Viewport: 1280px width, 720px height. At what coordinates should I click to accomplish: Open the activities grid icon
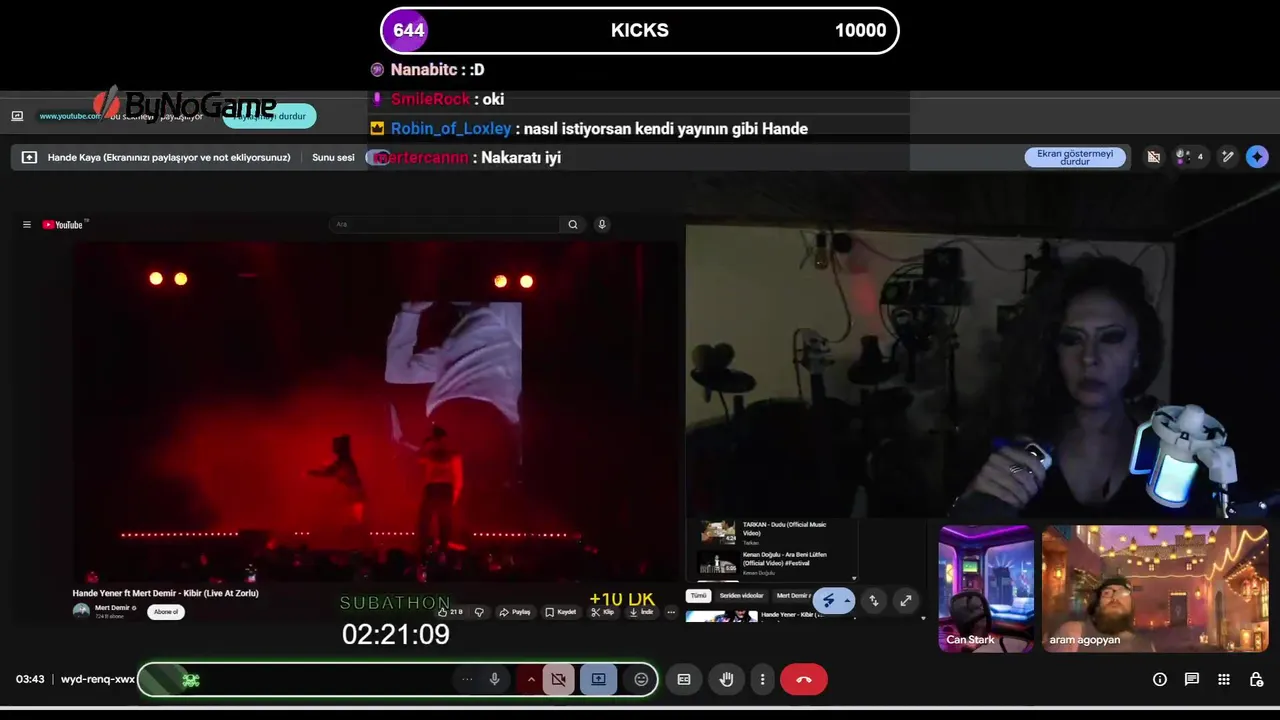tap(1224, 679)
